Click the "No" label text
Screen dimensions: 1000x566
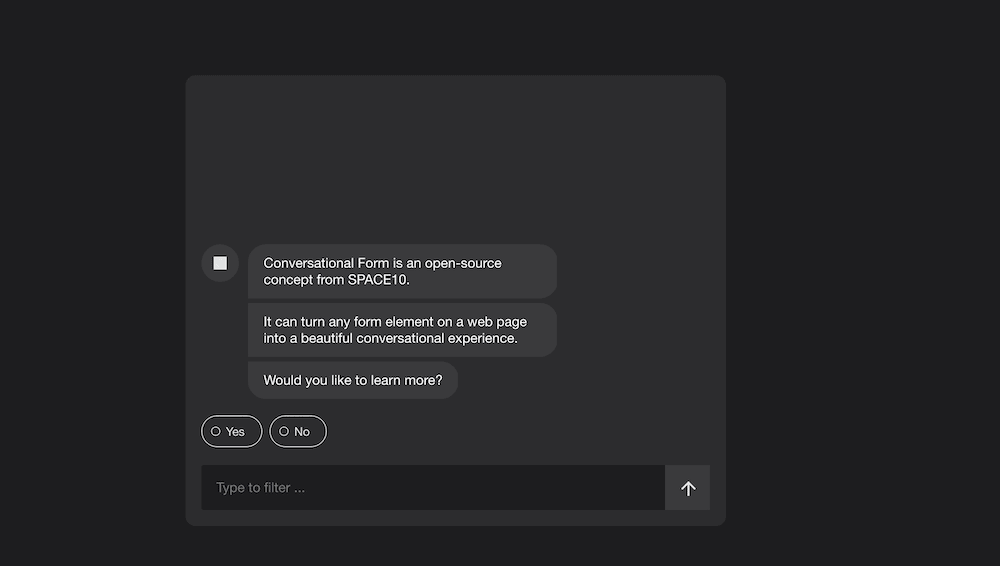point(302,432)
